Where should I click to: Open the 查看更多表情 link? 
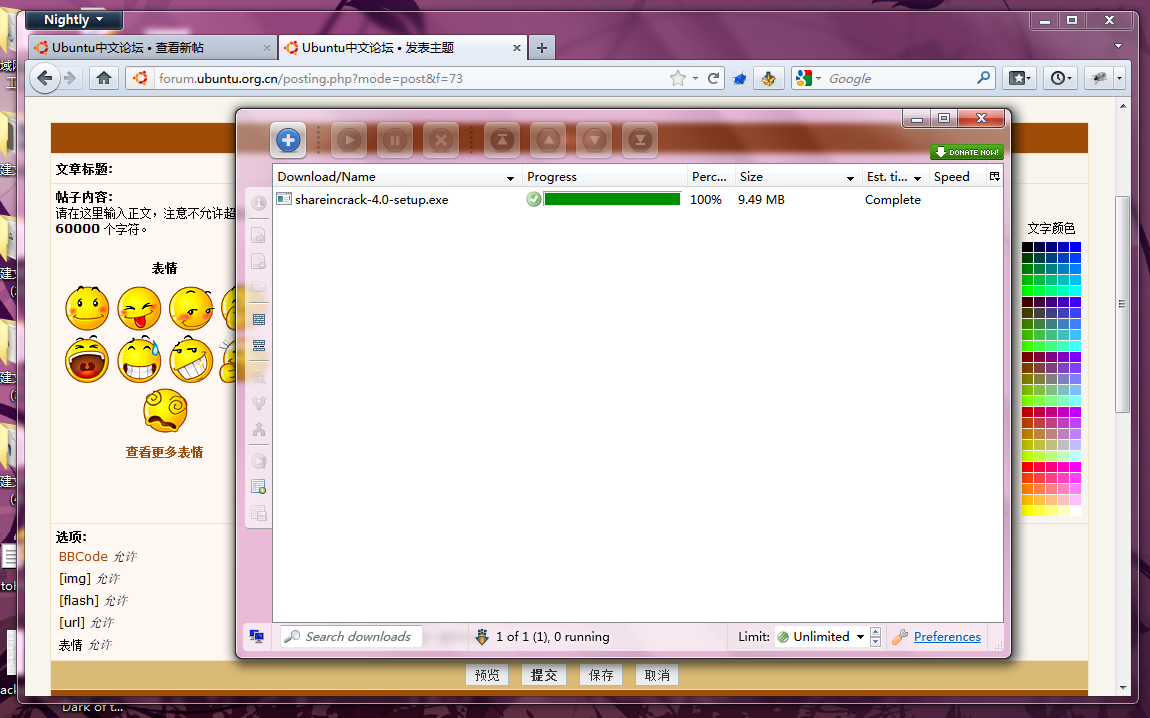[164, 453]
